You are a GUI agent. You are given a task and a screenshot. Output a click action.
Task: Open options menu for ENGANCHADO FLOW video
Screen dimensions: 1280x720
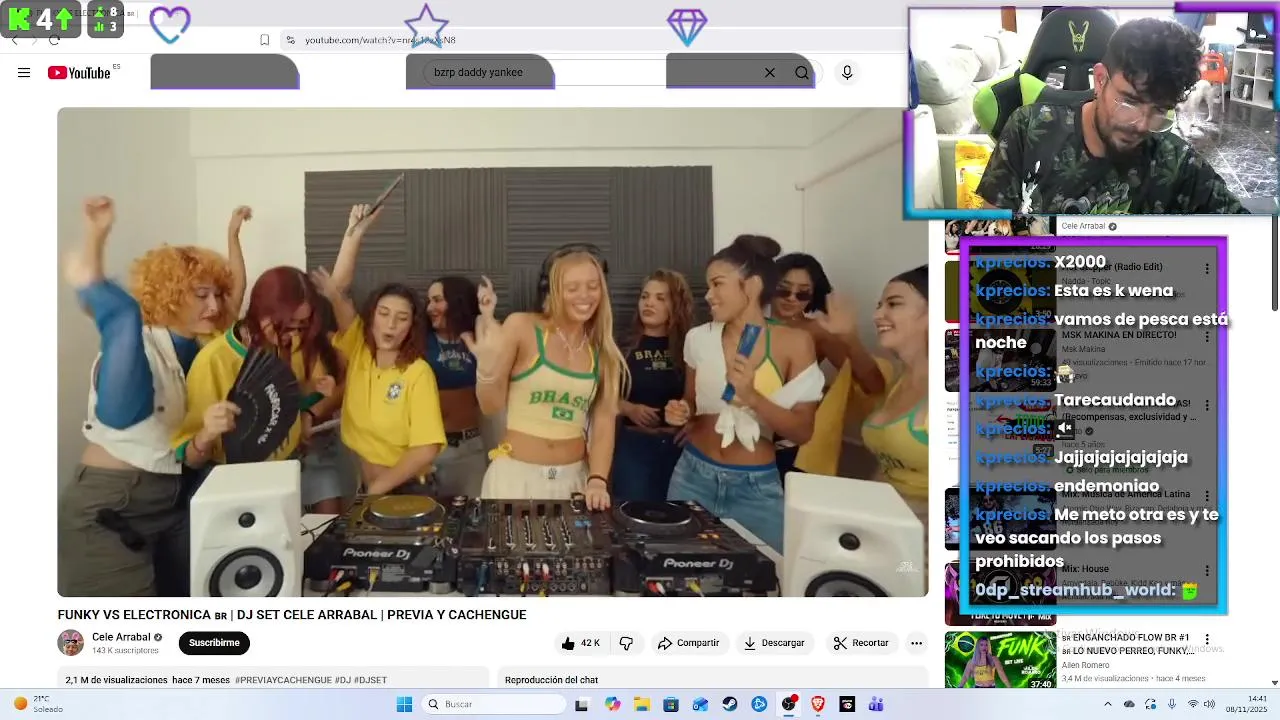pos(1207,639)
